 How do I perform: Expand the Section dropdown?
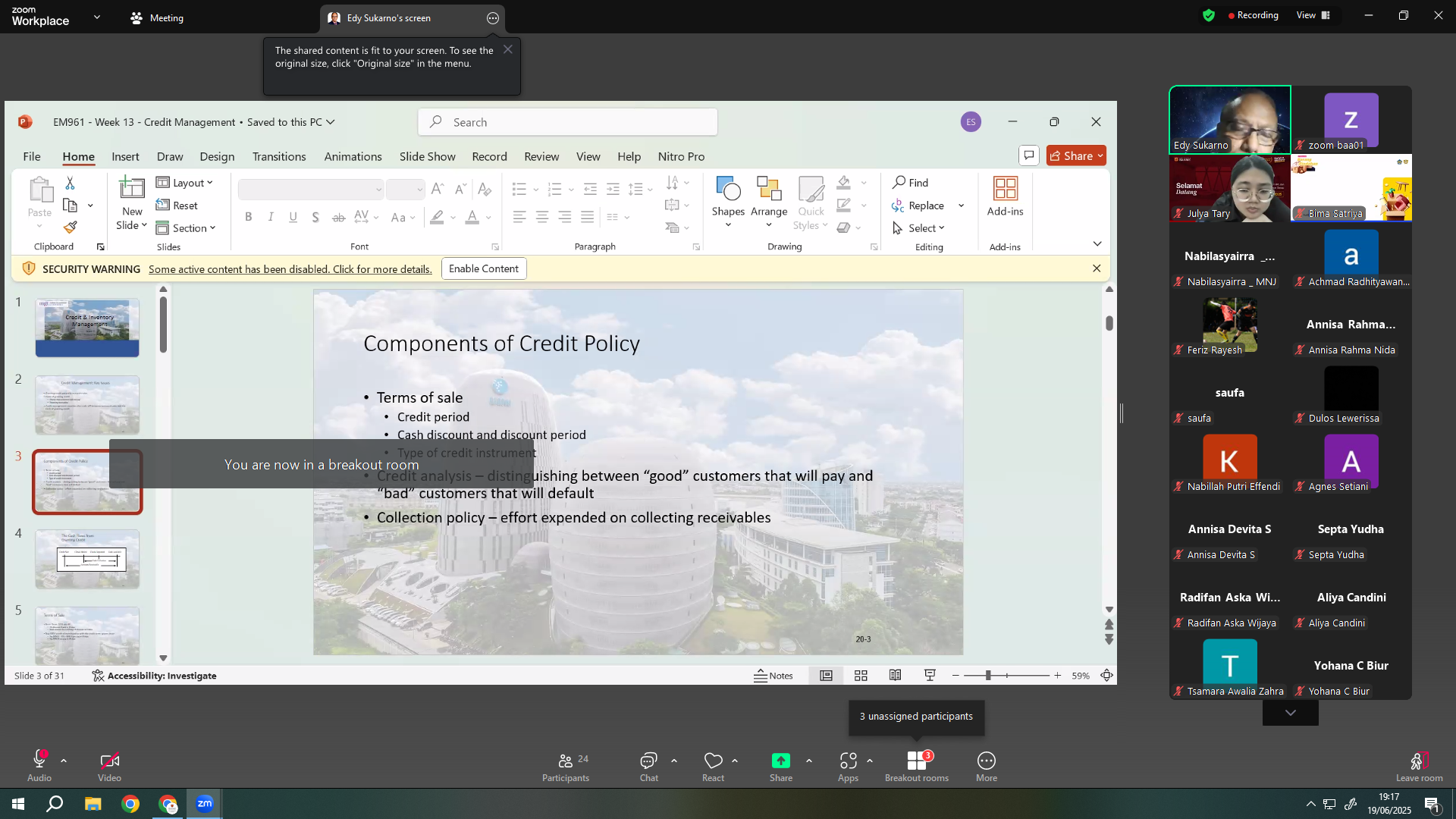186,228
